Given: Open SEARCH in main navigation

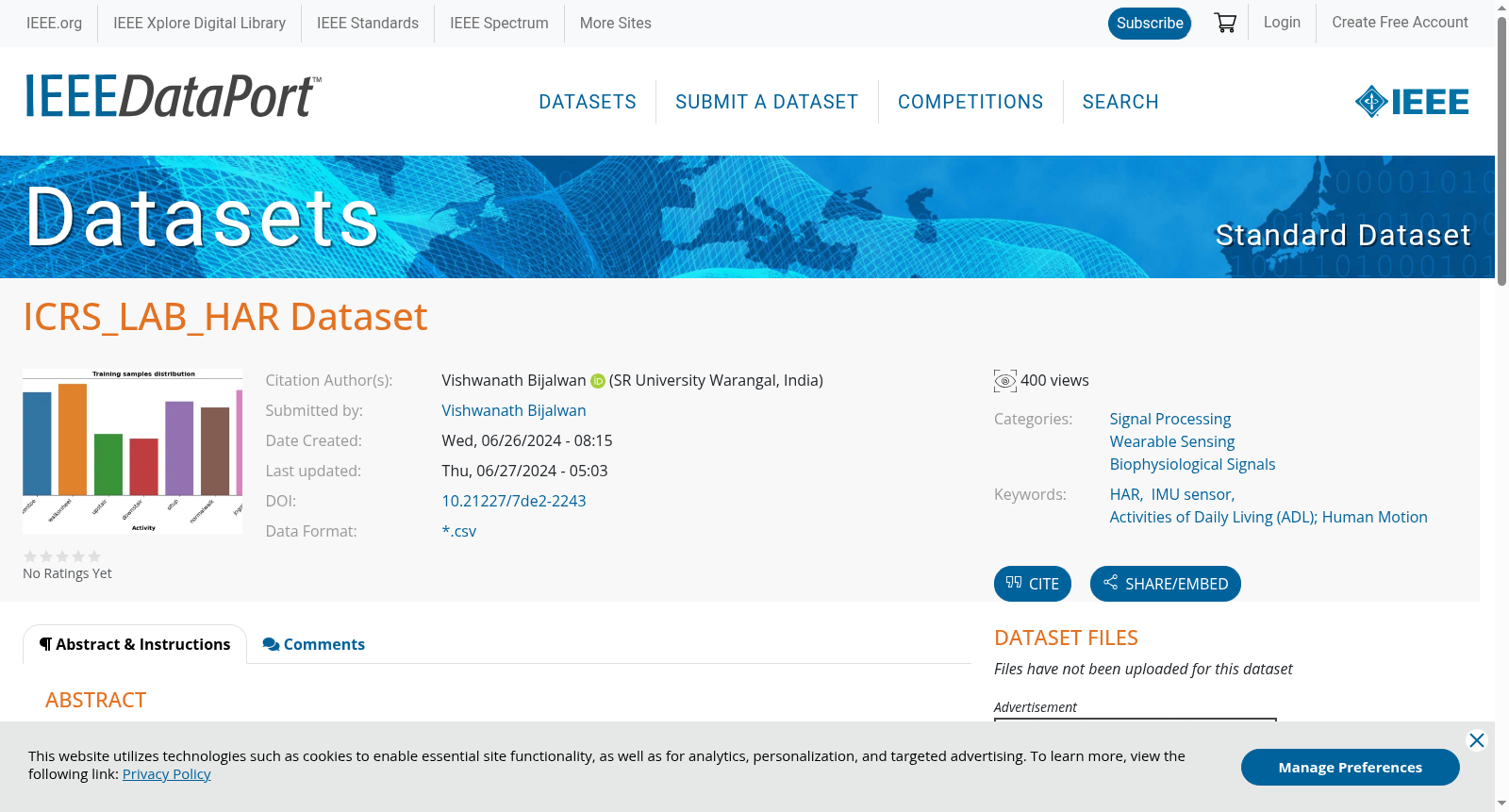Looking at the screenshot, I should click(1120, 102).
